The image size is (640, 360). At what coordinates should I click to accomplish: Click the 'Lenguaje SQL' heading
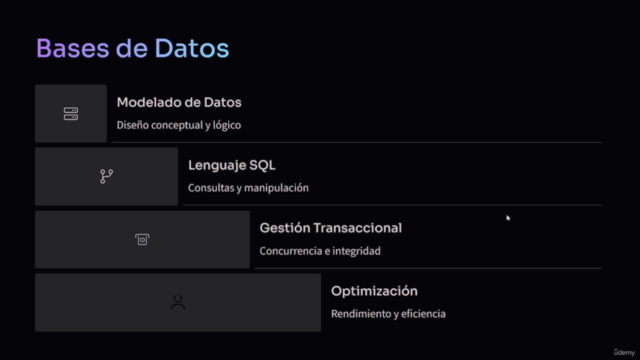pyautogui.click(x=231, y=165)
